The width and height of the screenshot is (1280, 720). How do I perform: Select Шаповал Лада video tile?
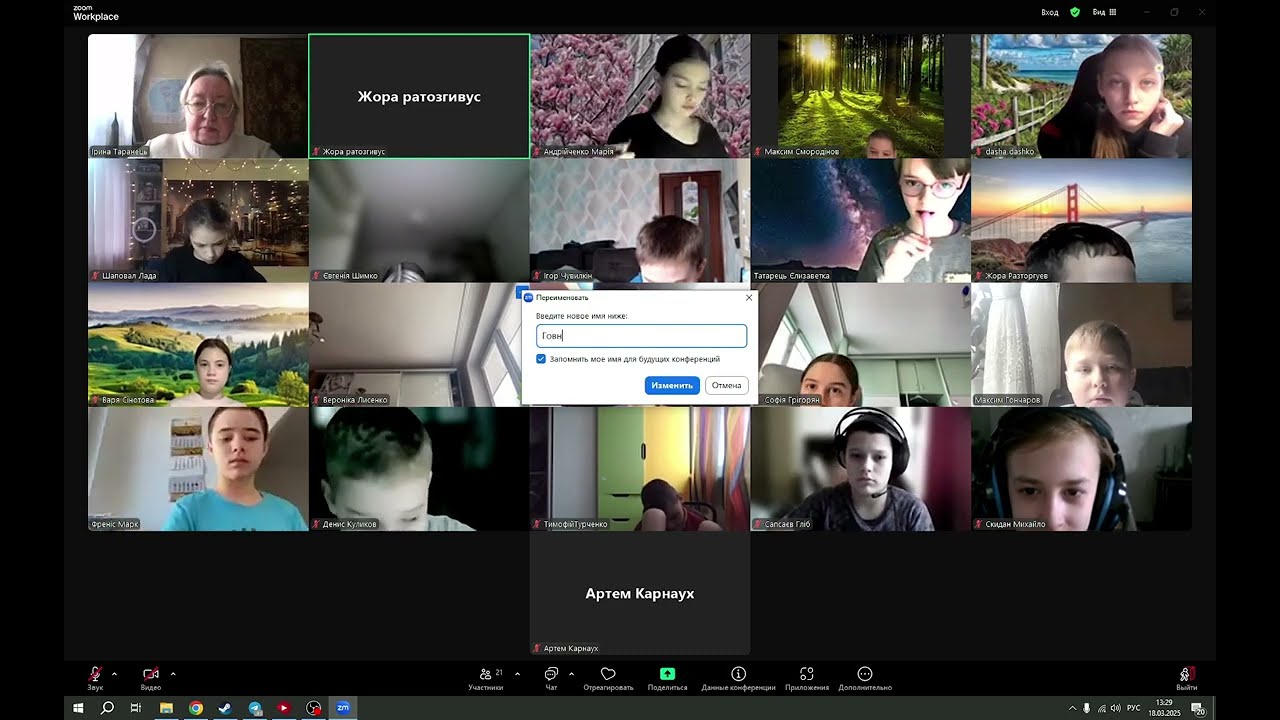coord(198,220)
